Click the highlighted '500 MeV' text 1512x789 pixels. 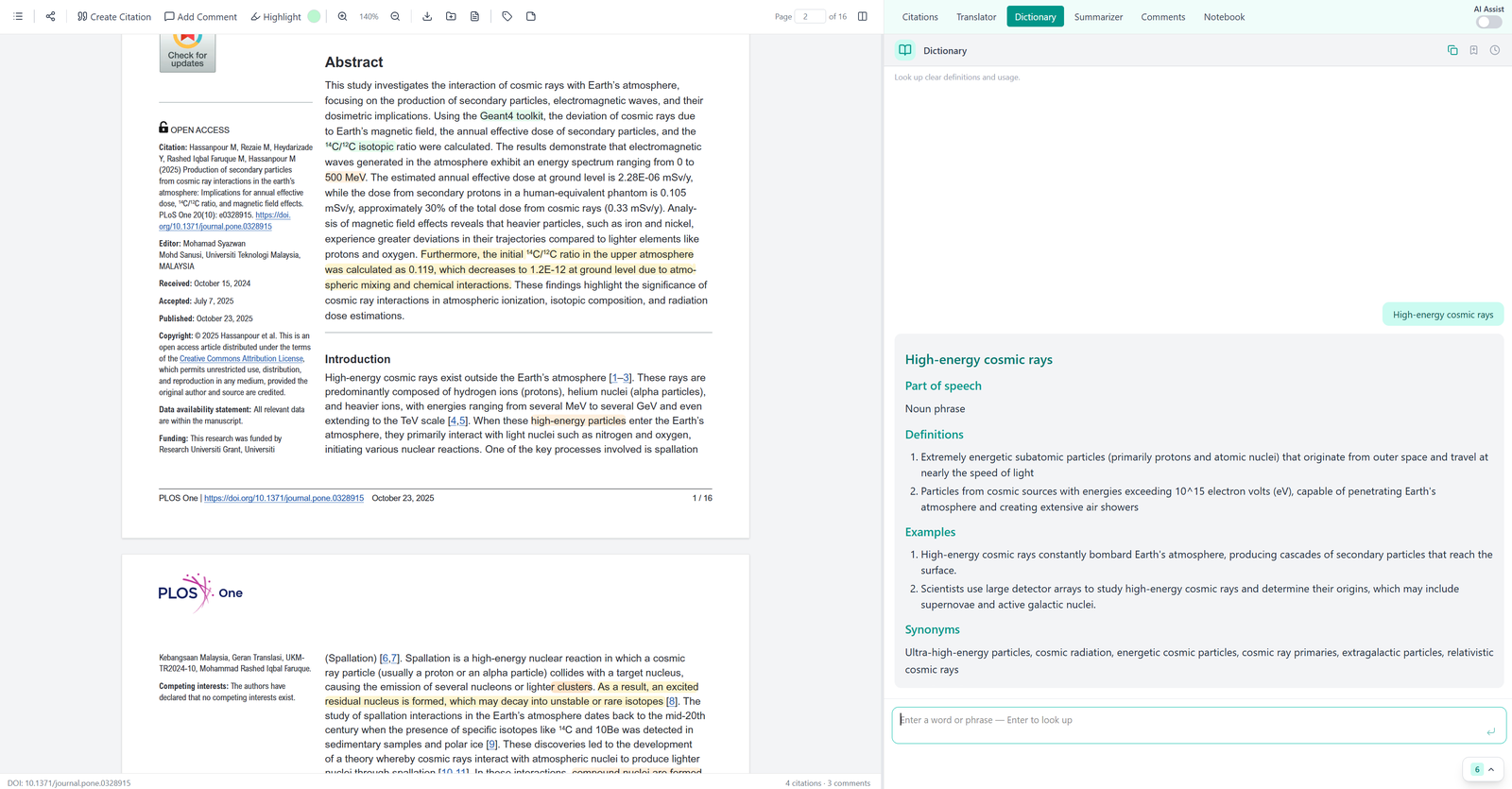pos(345,178)
